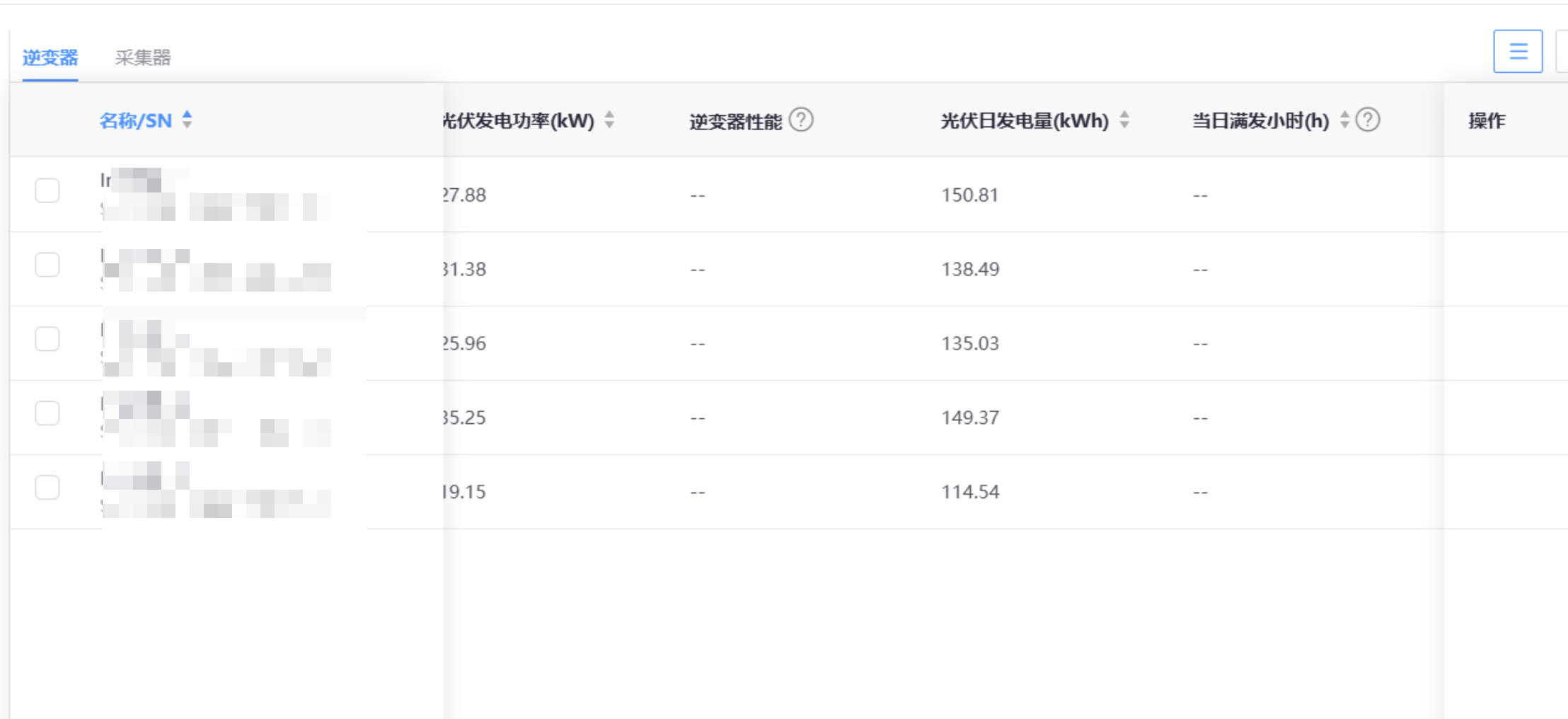The width and height of the screenshot is (1568, 719).
Task: Click the 操作 column header
Action: tap(1487, 121)
